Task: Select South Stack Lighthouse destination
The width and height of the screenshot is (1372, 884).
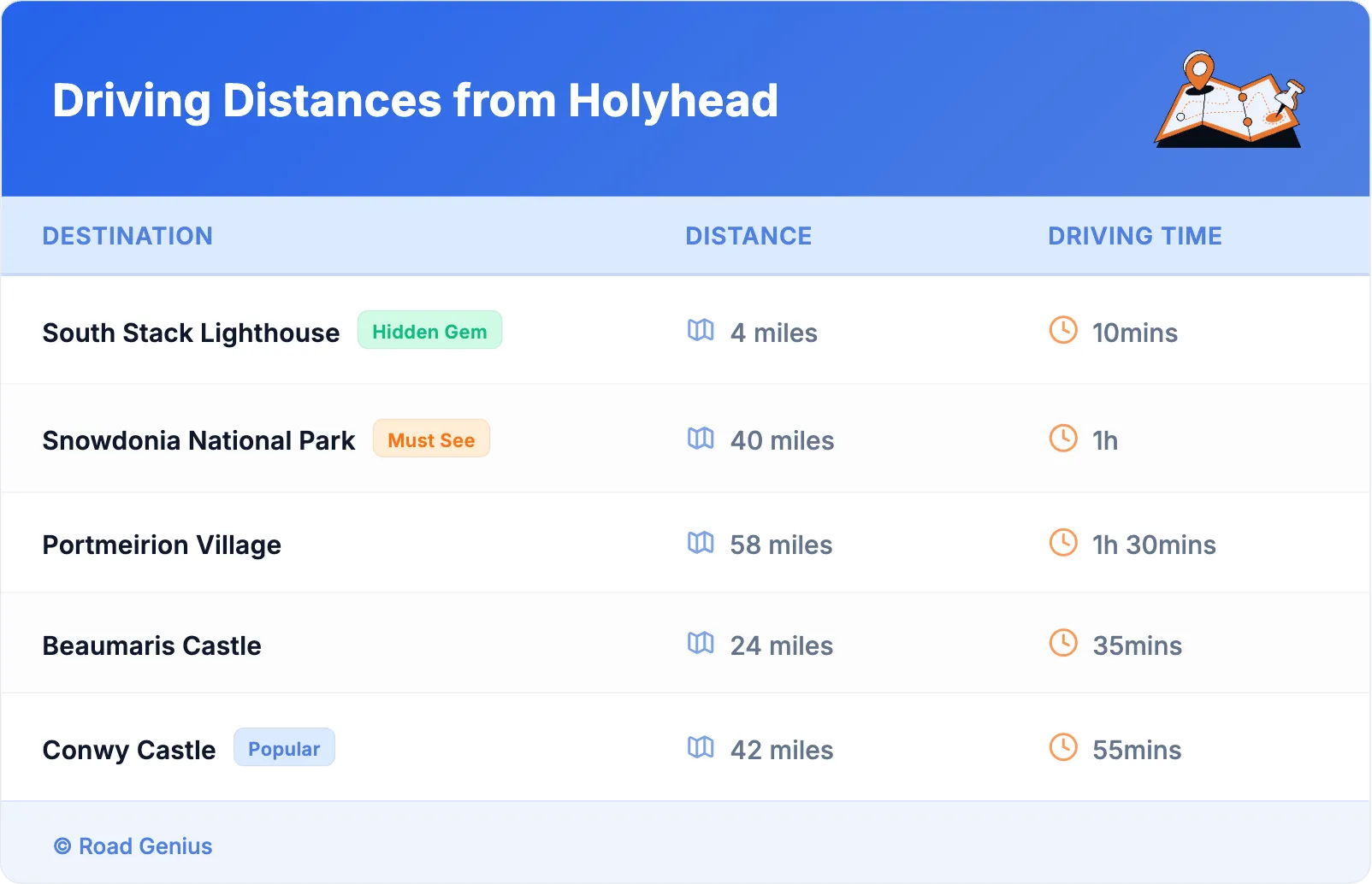Action: click(191, 333)
